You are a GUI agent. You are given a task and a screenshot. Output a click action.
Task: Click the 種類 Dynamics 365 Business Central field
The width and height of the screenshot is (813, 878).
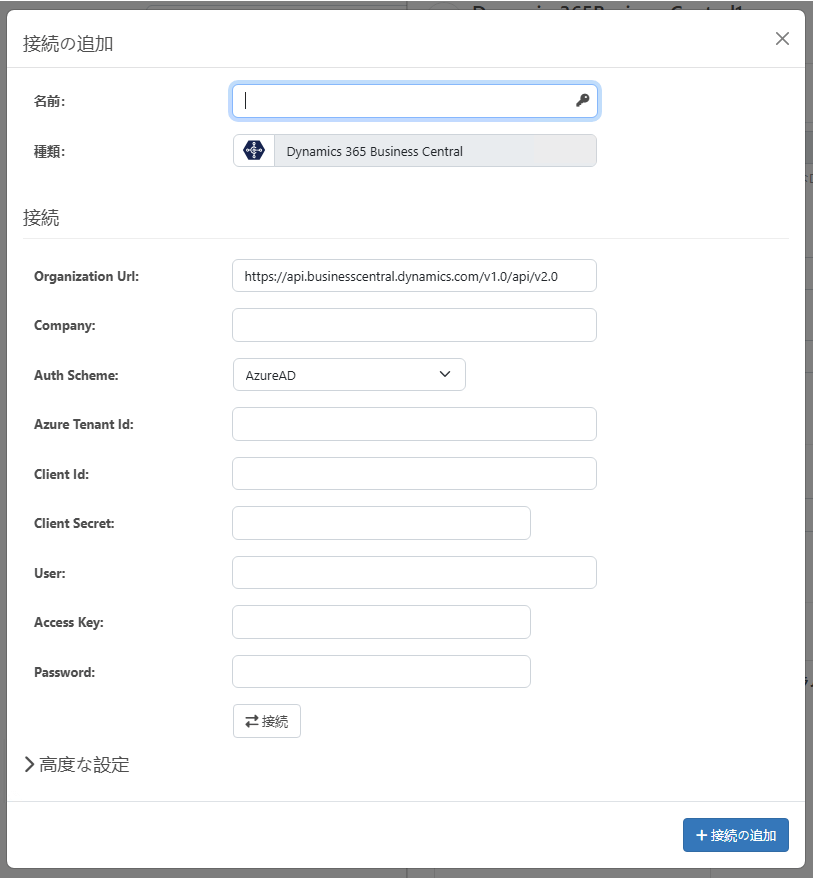pyautogui.click(x=414, y=151)
